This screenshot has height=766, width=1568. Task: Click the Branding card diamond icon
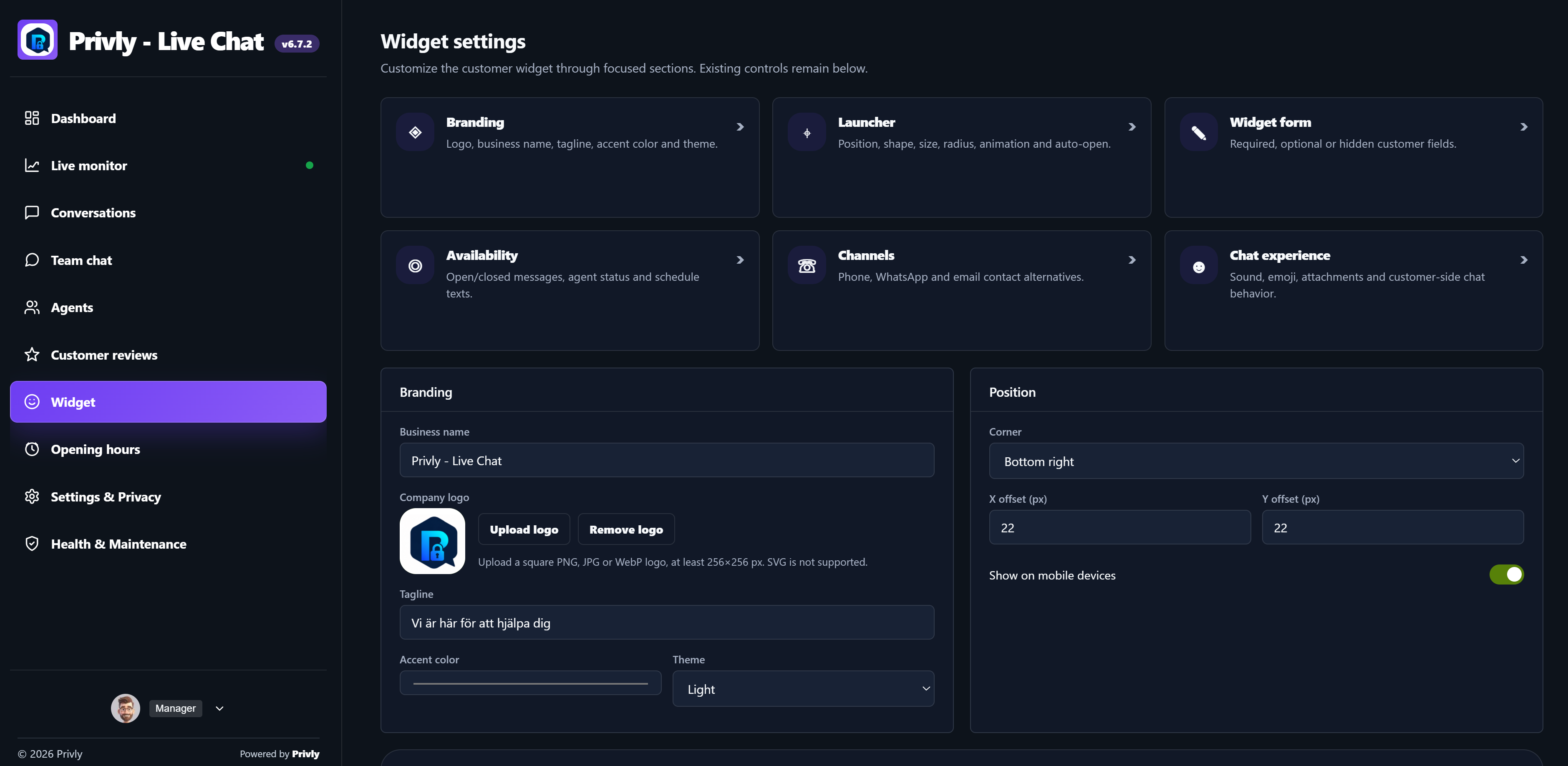(415, 132)
